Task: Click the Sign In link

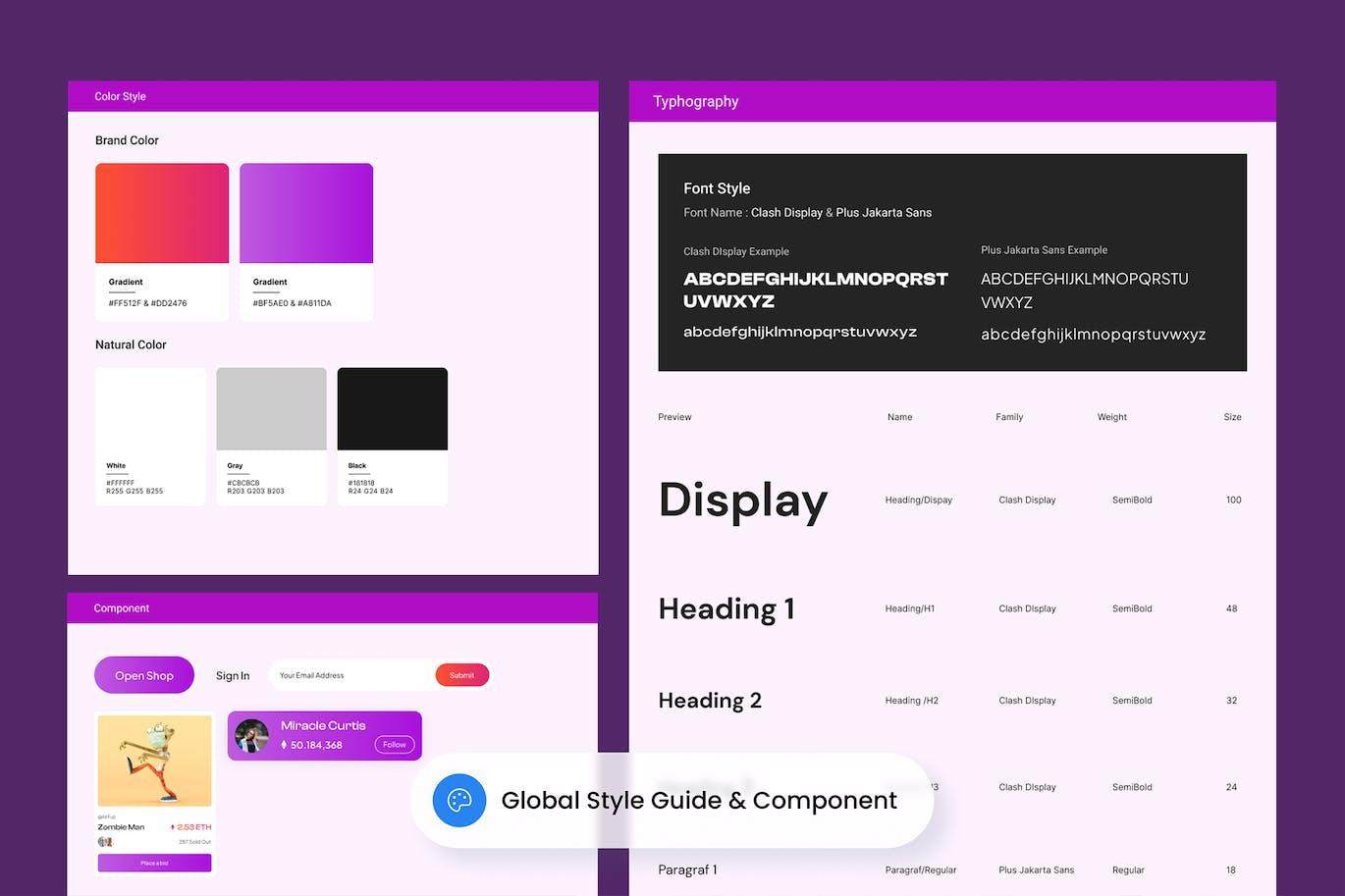Action: click(x=233, y=675)
